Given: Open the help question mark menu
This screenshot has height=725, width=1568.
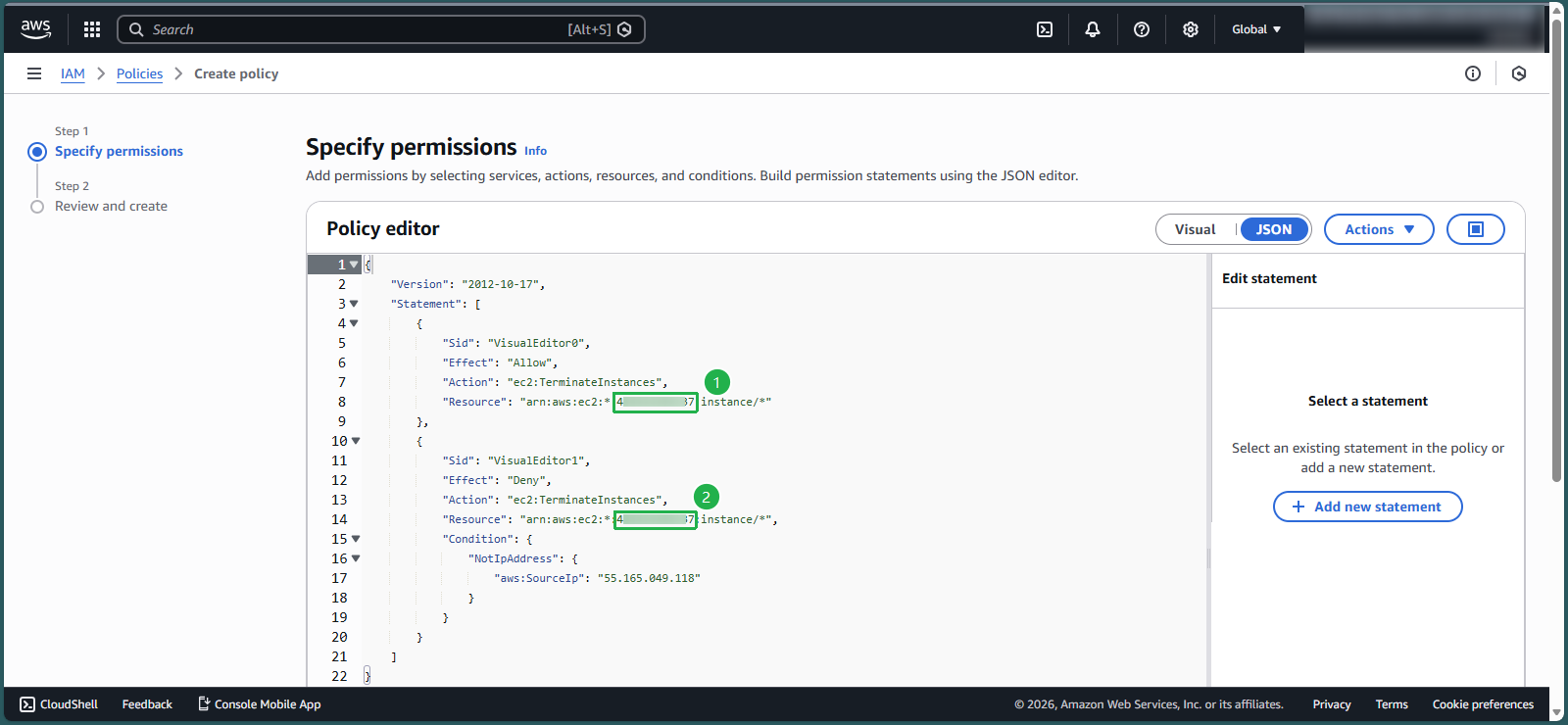Looking at the screenshot, I should click(x=1142, y=29).
